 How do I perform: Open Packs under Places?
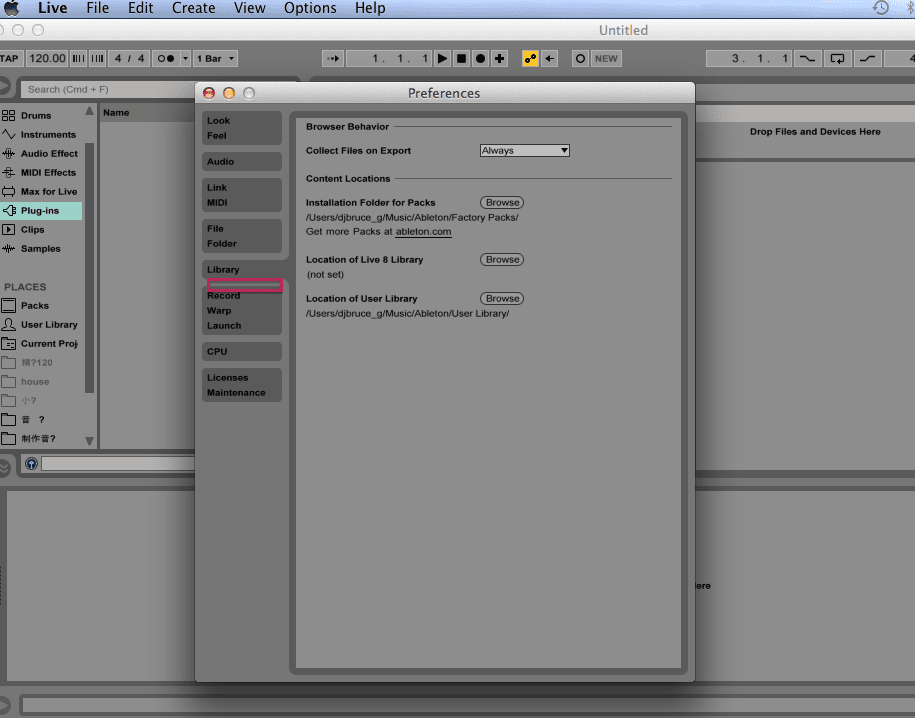(41, 305)
